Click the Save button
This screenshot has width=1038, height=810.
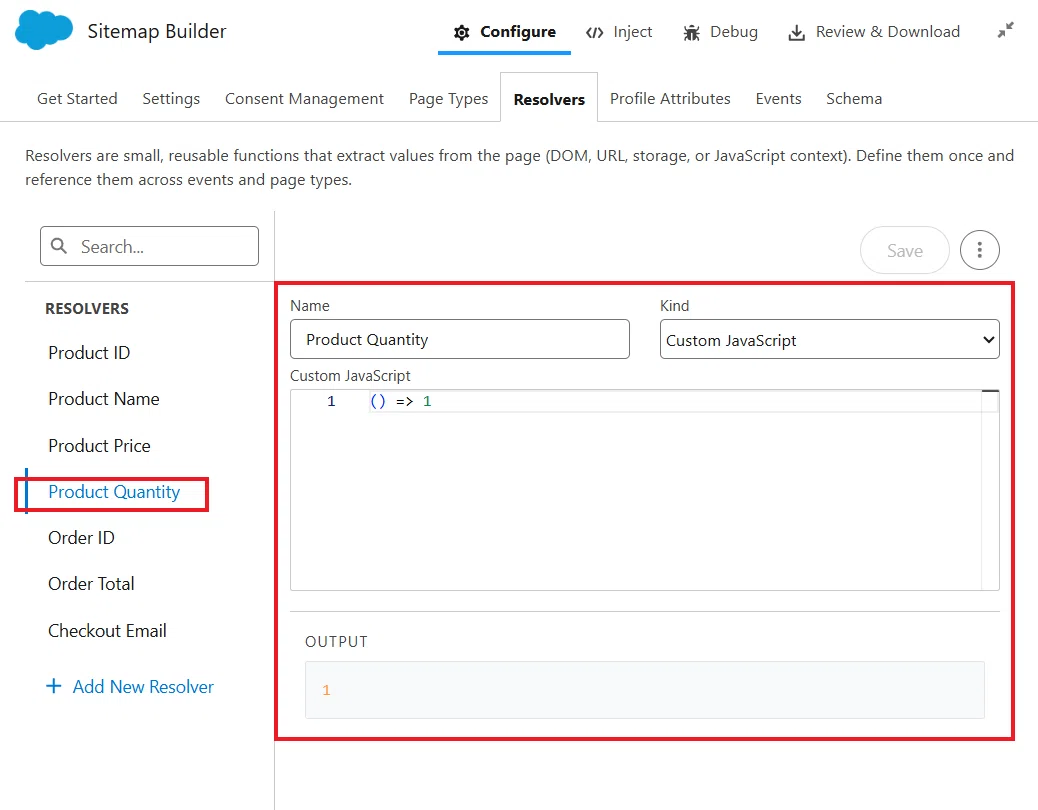pos(905,250)
